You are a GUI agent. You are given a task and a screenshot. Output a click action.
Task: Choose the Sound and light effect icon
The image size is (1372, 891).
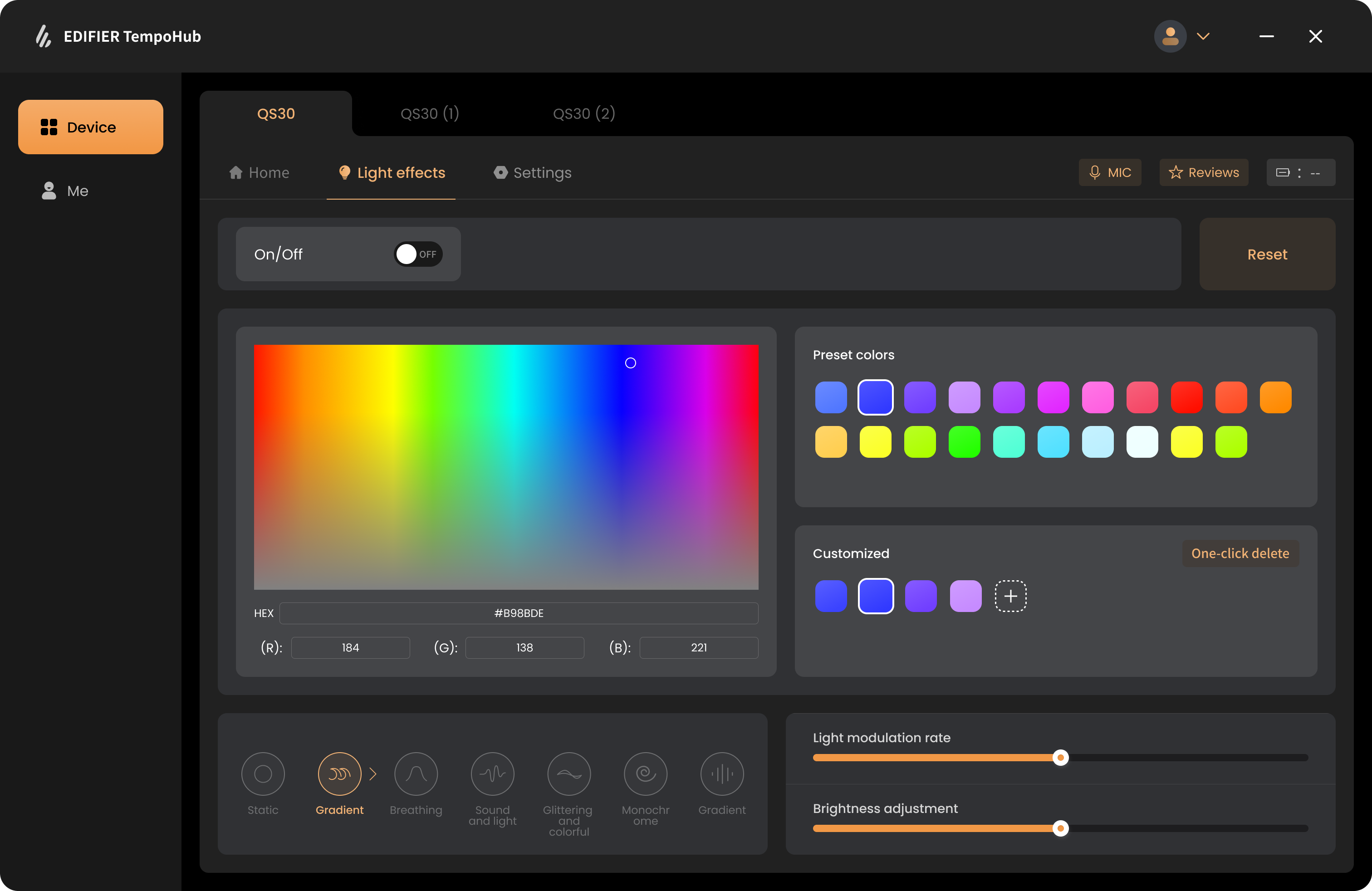click(492, 774)
